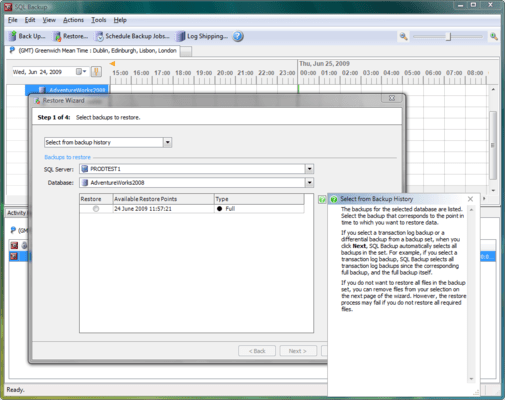Click the orange timeline marker button next to date
Image resolution: width=505 pixels, height=400 pixels.
96,72
